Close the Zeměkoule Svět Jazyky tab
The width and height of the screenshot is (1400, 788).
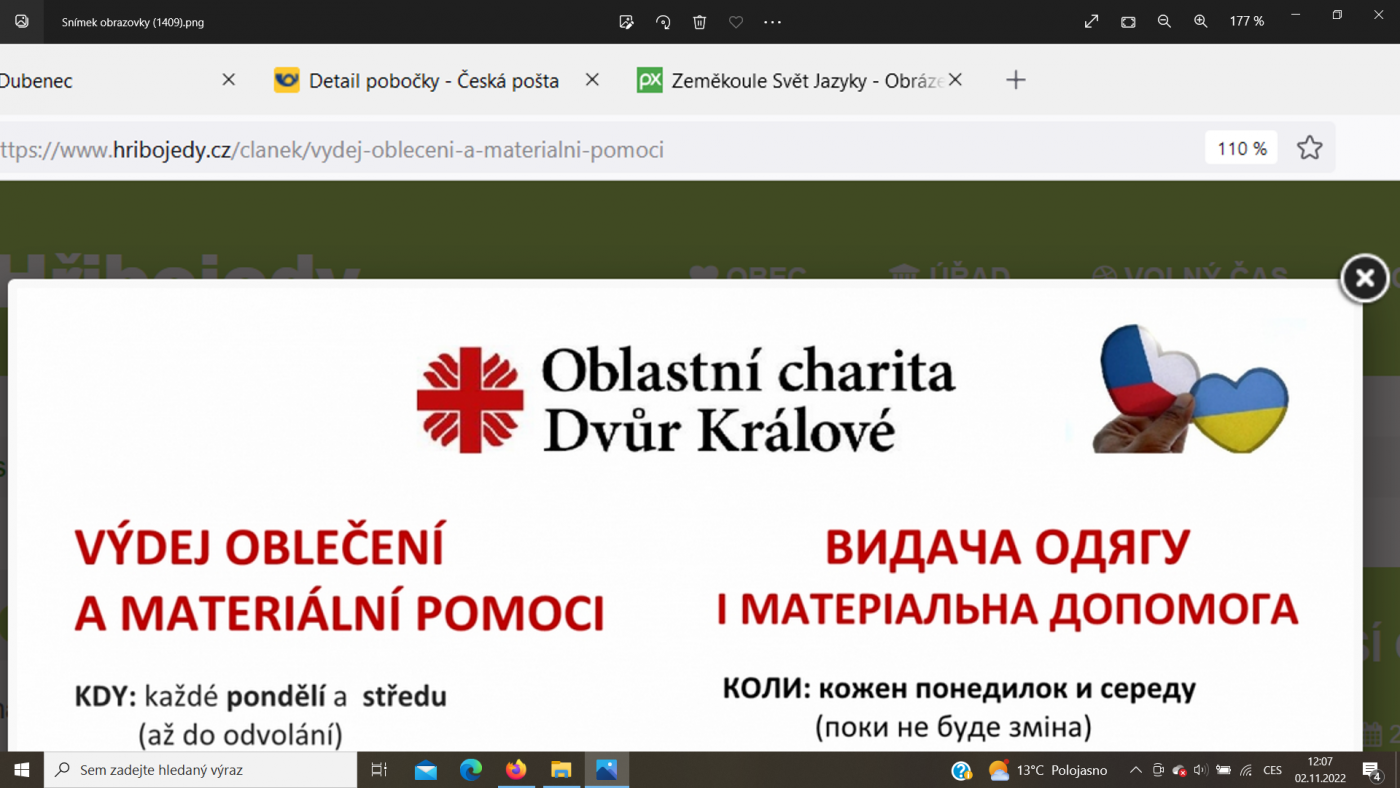(x=955, y=80)
